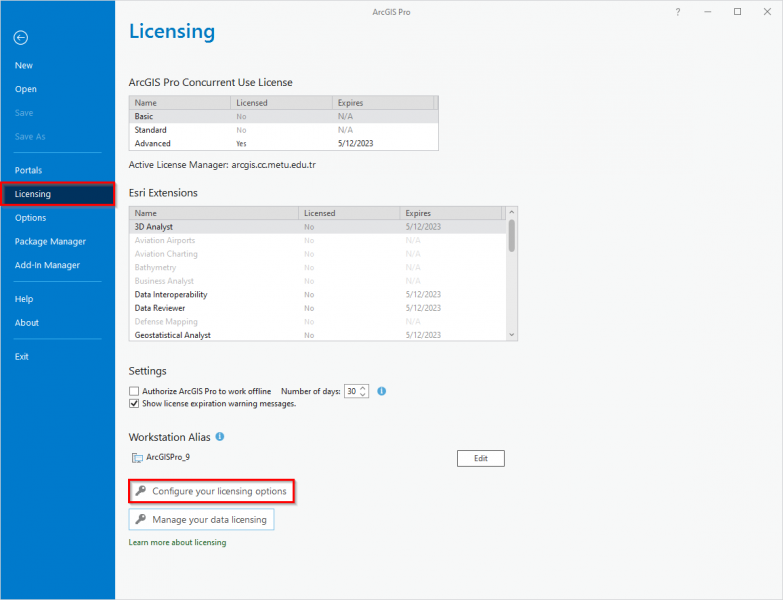Screen dimensions: 783x600
Task: Maximize the ArcGIS Pro window
Action: 738,11
